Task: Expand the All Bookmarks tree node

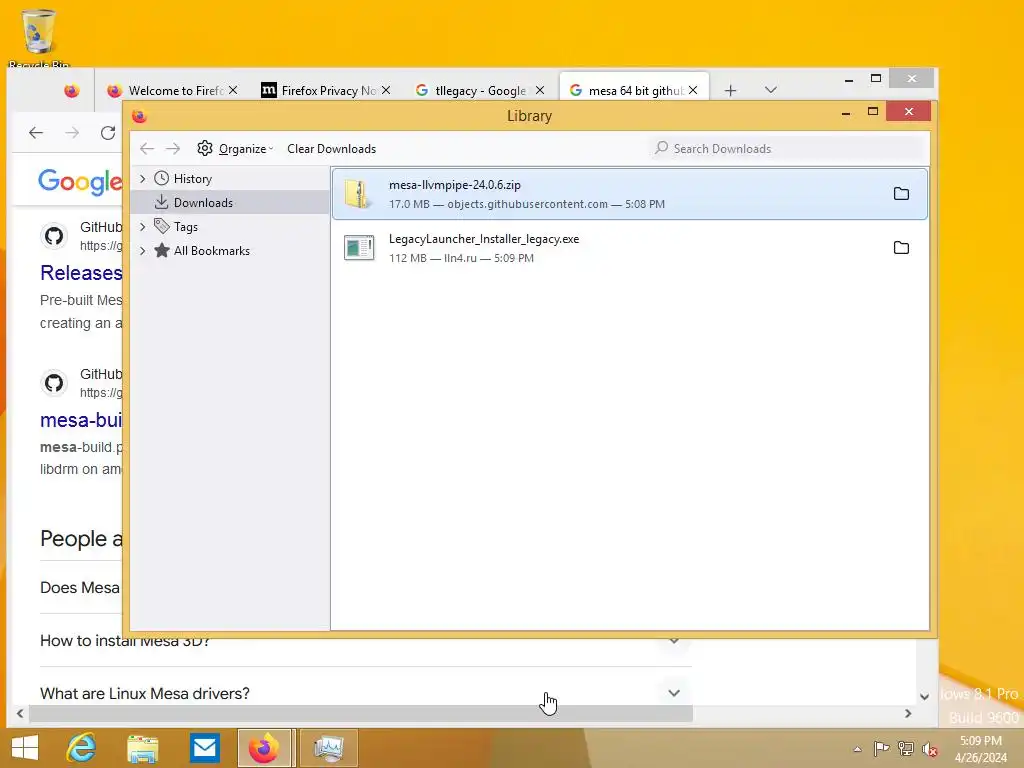Action: pos(142,251)
